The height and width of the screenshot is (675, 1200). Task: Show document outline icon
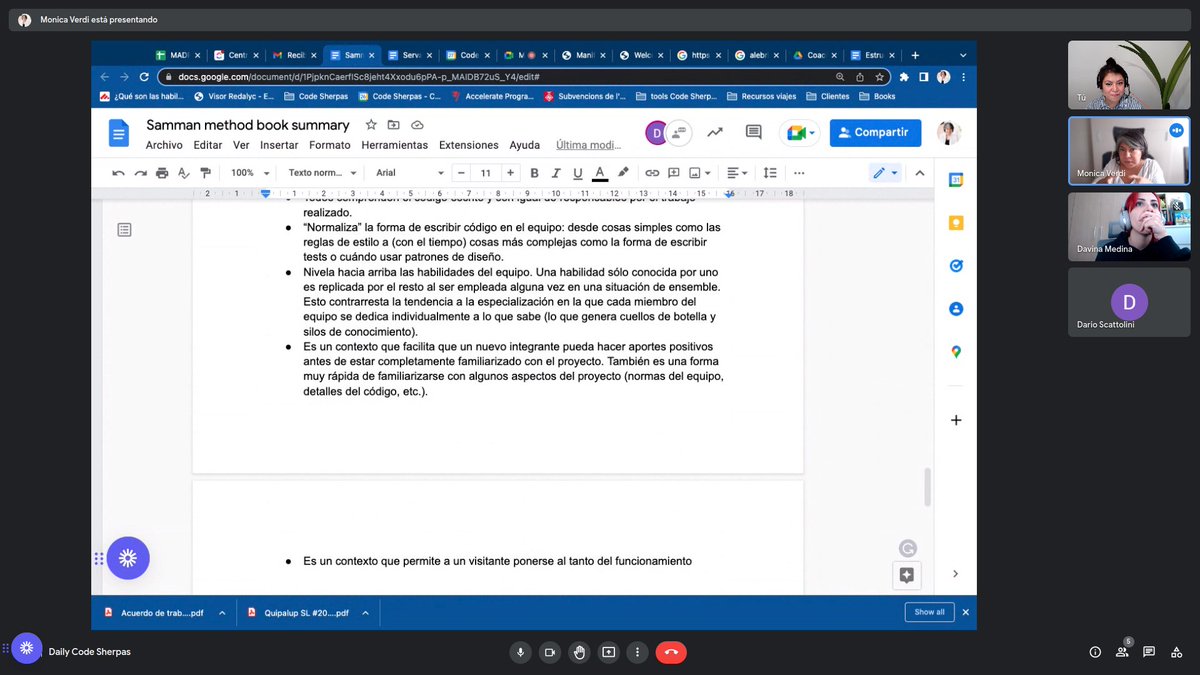click(x=124, y=230)
